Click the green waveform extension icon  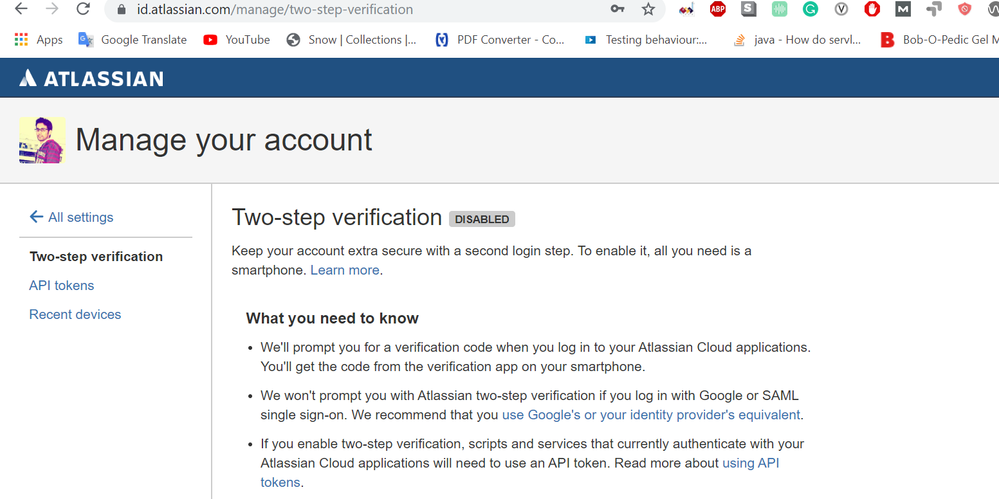point(780,9)
